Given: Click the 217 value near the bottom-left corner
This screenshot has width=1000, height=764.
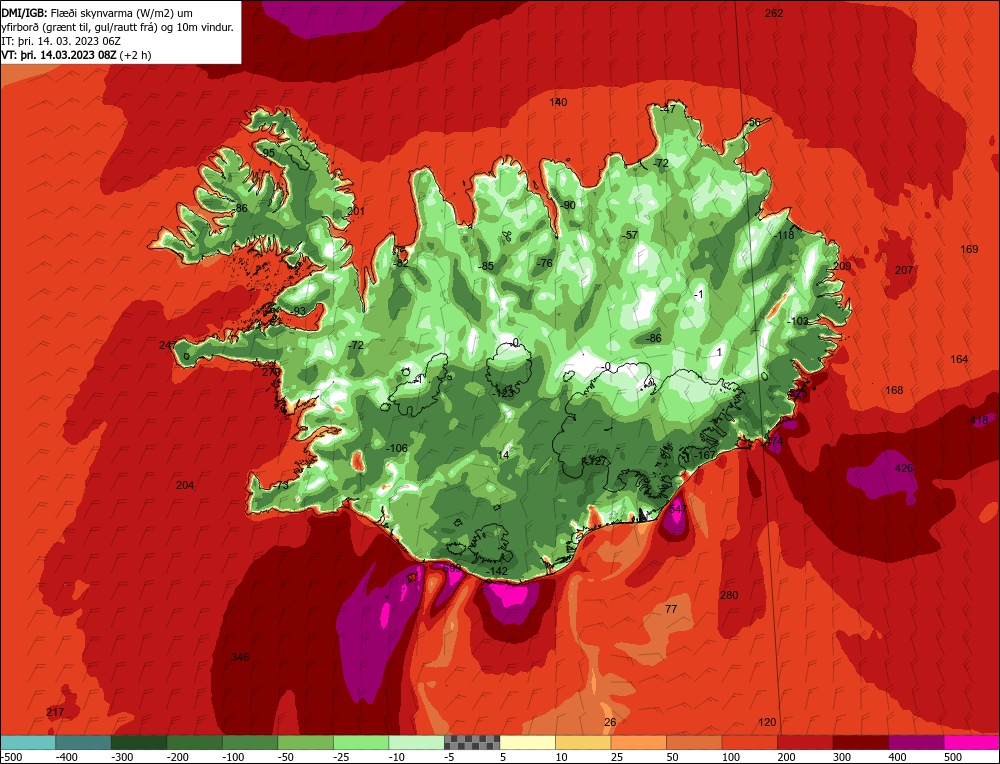Looking at the screenshot, I should (x=55, y=712).
